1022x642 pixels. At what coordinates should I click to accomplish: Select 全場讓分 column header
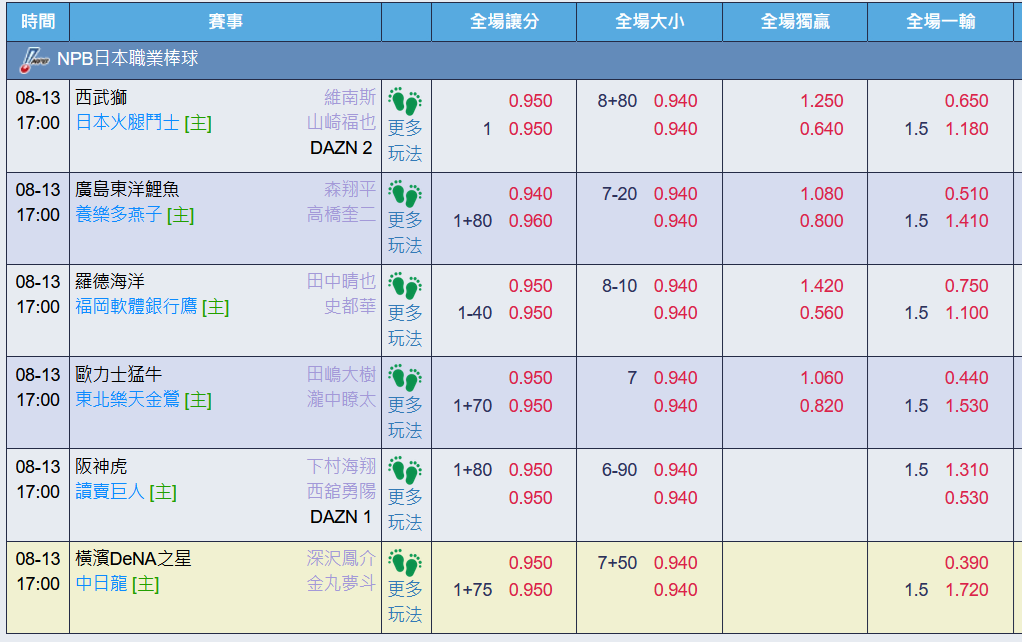click(x=504, y=22)
